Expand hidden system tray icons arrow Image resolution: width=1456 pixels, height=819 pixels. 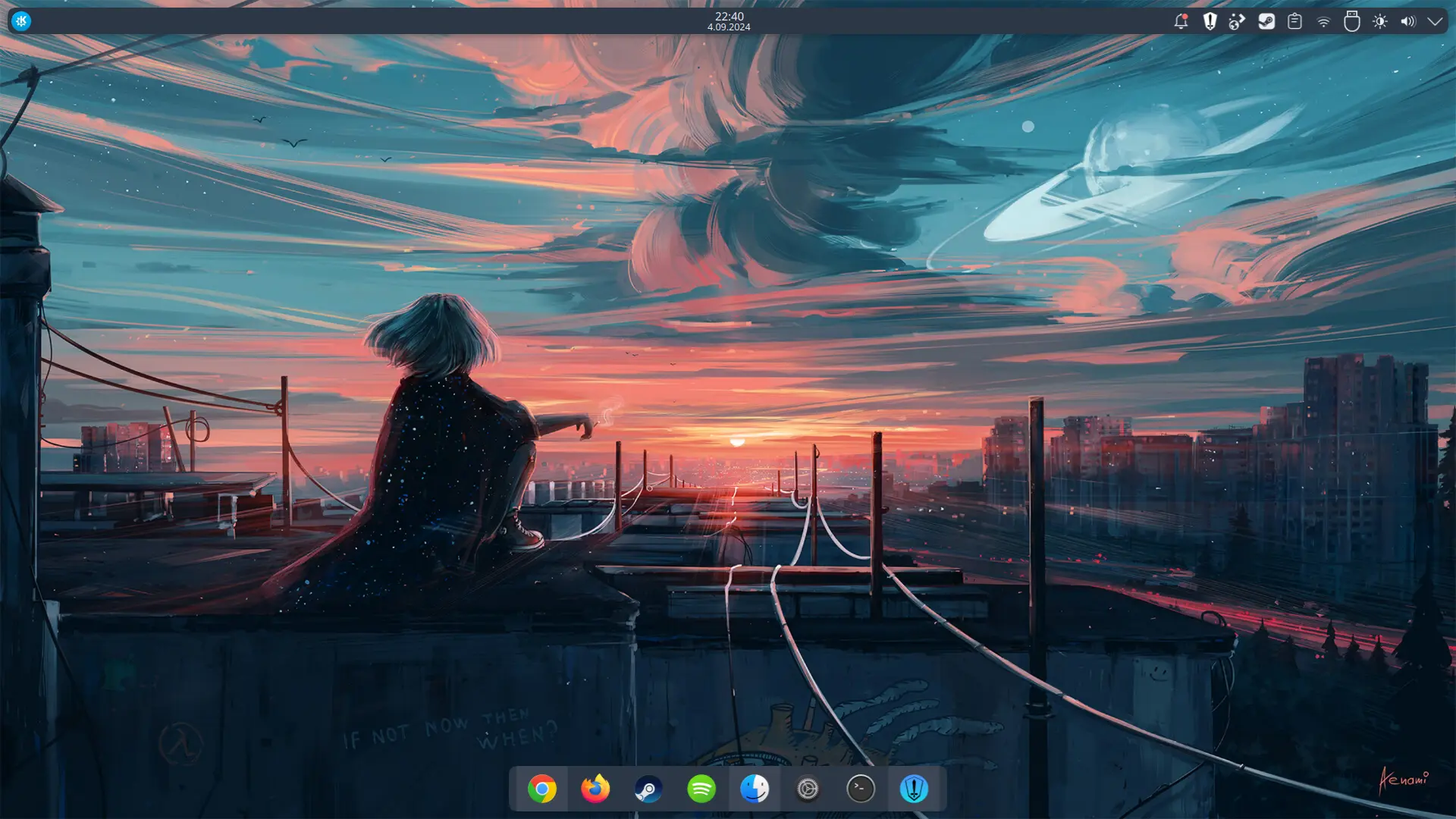coord(1435,21)
